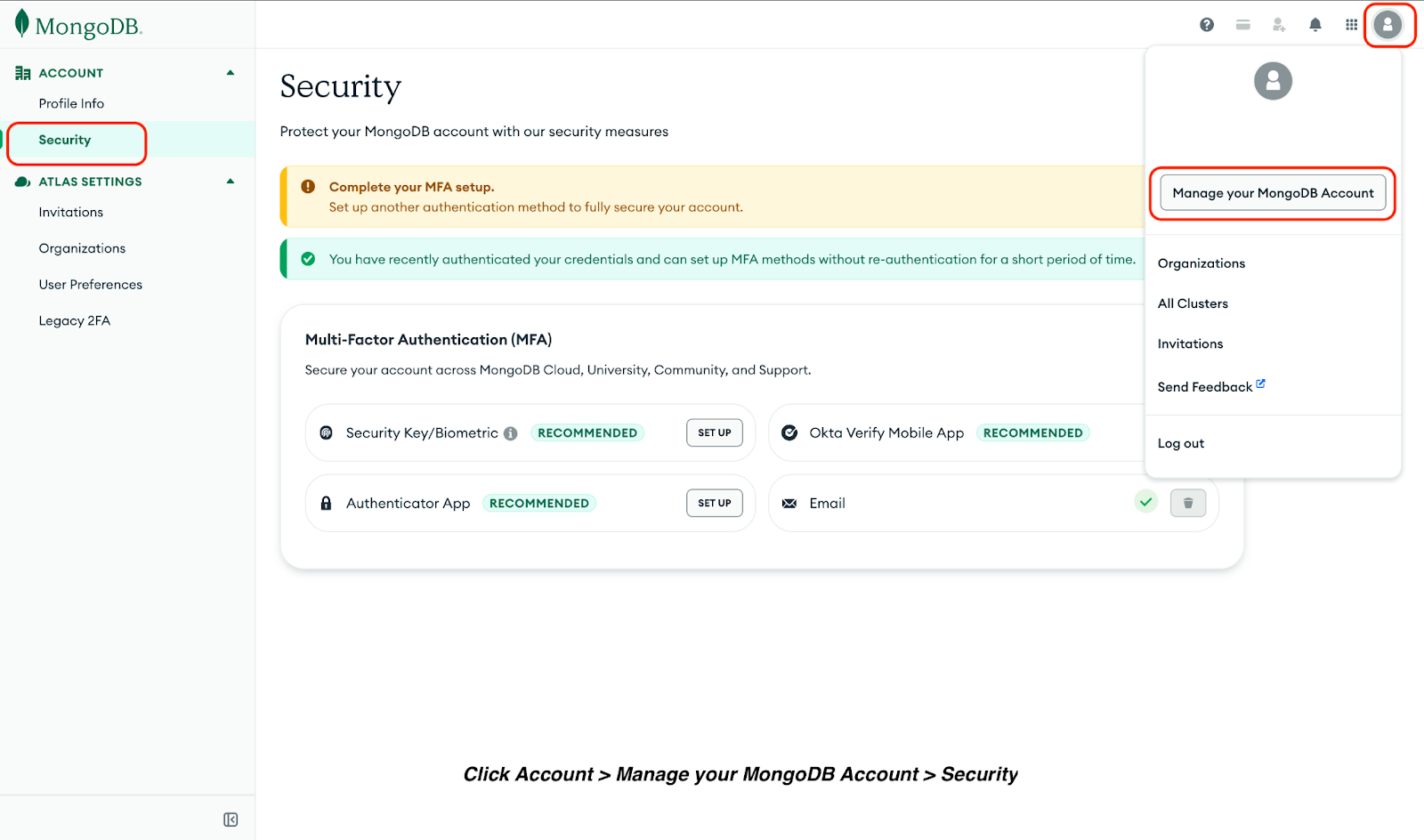
Task: Click the cloud icon next to ATLAS SETTINGS
Action: (21, 181)
